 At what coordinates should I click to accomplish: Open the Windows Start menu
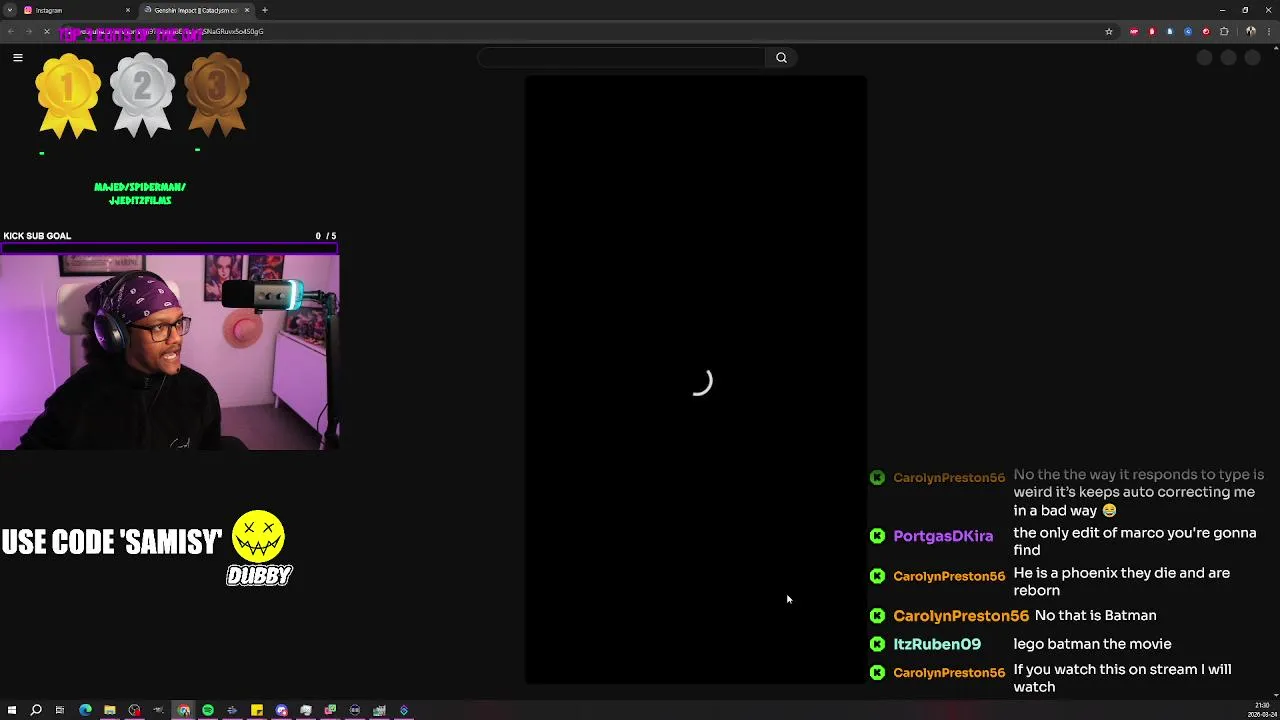pos(12,710)
